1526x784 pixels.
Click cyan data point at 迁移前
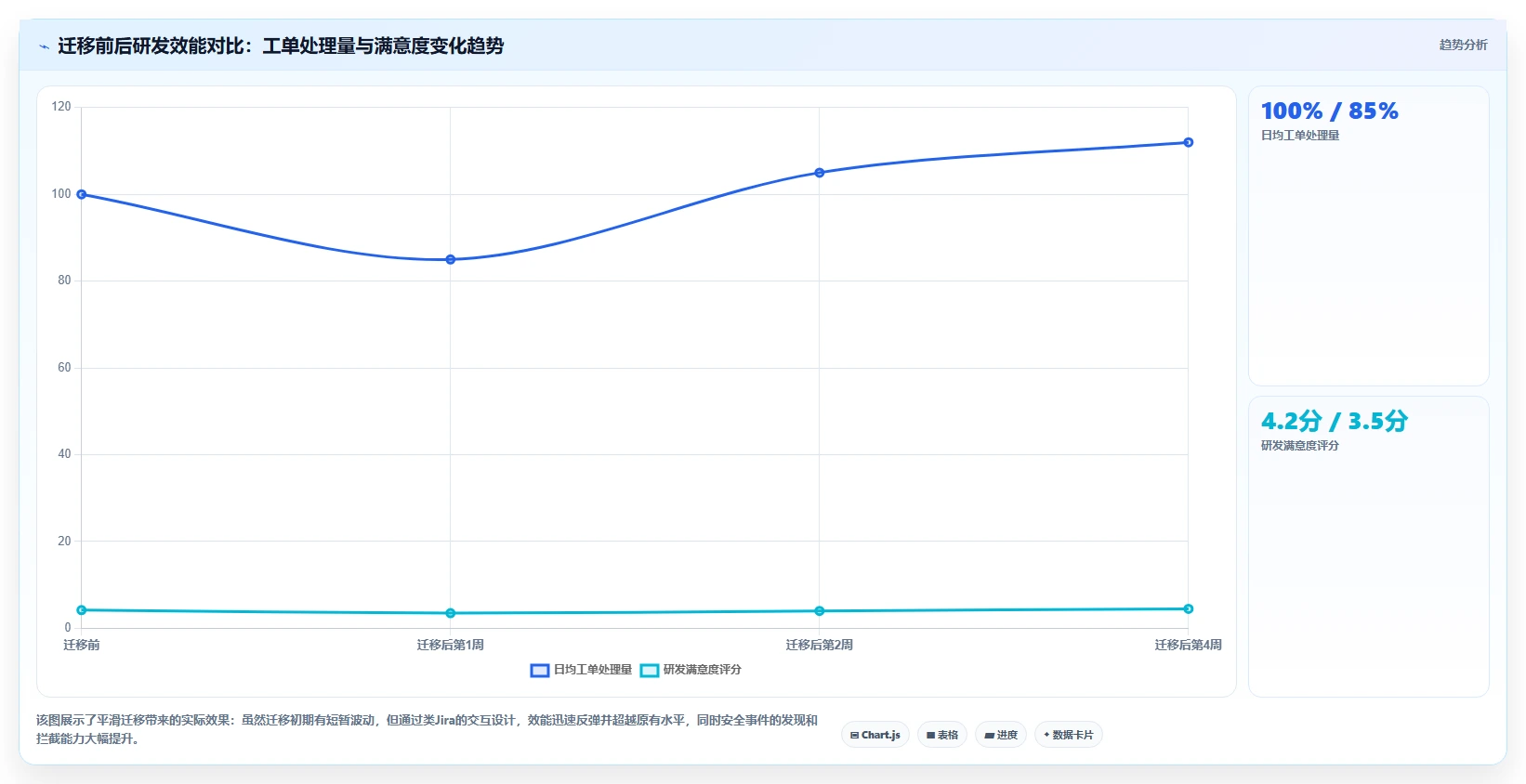click(x=82, y=610)
